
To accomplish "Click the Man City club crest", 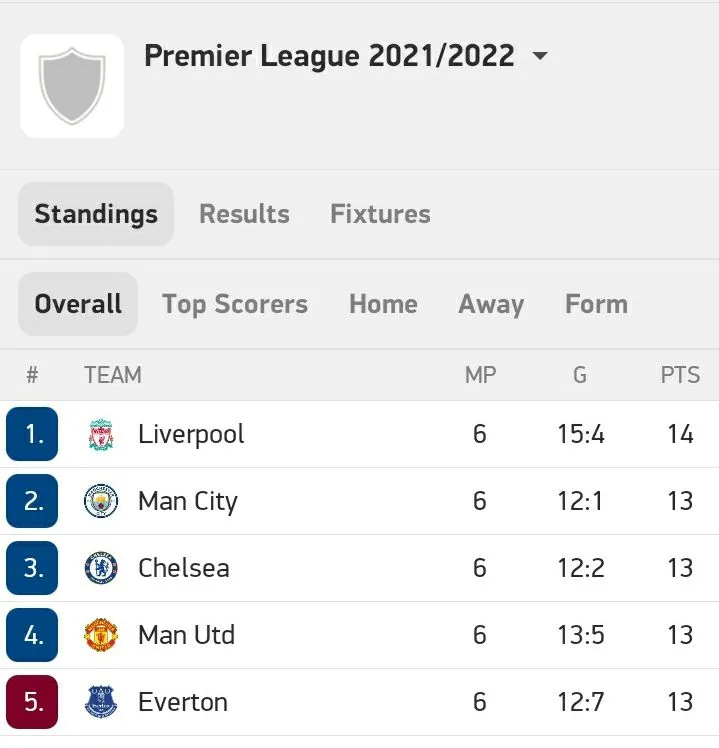I will [x=101, y=501].
